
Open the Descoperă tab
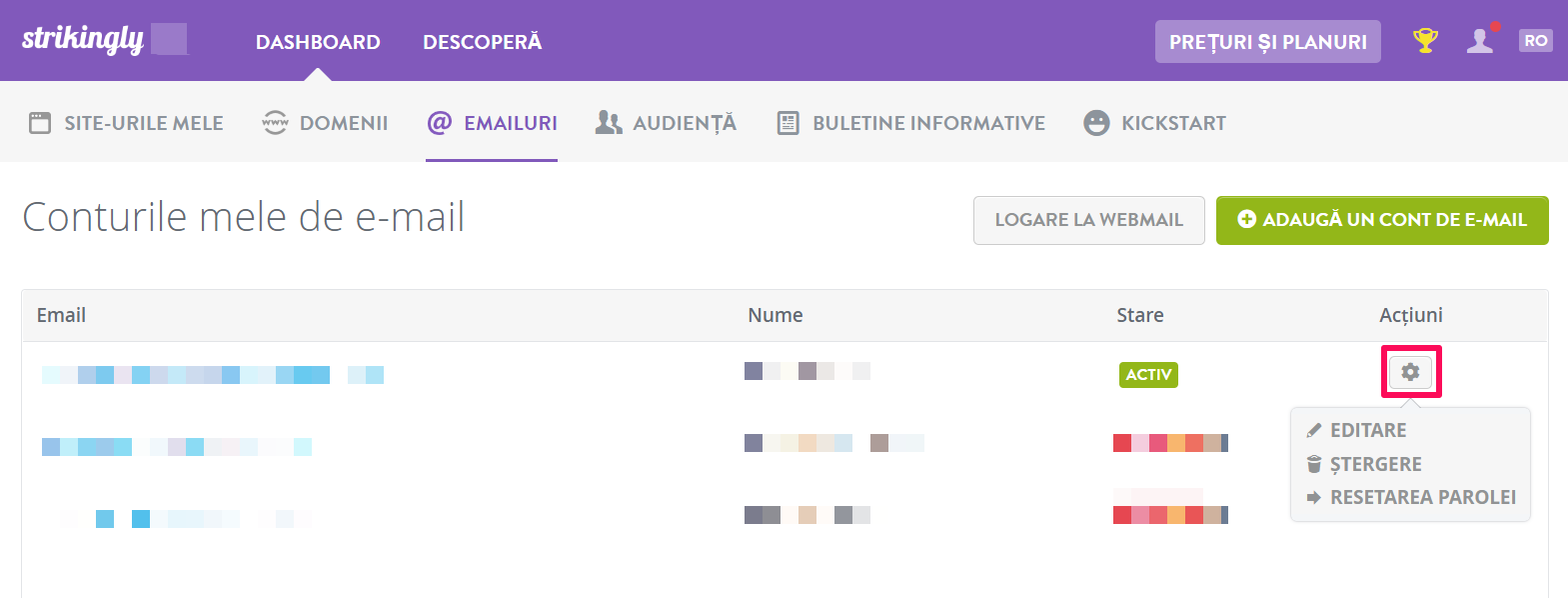click(483, 42)
